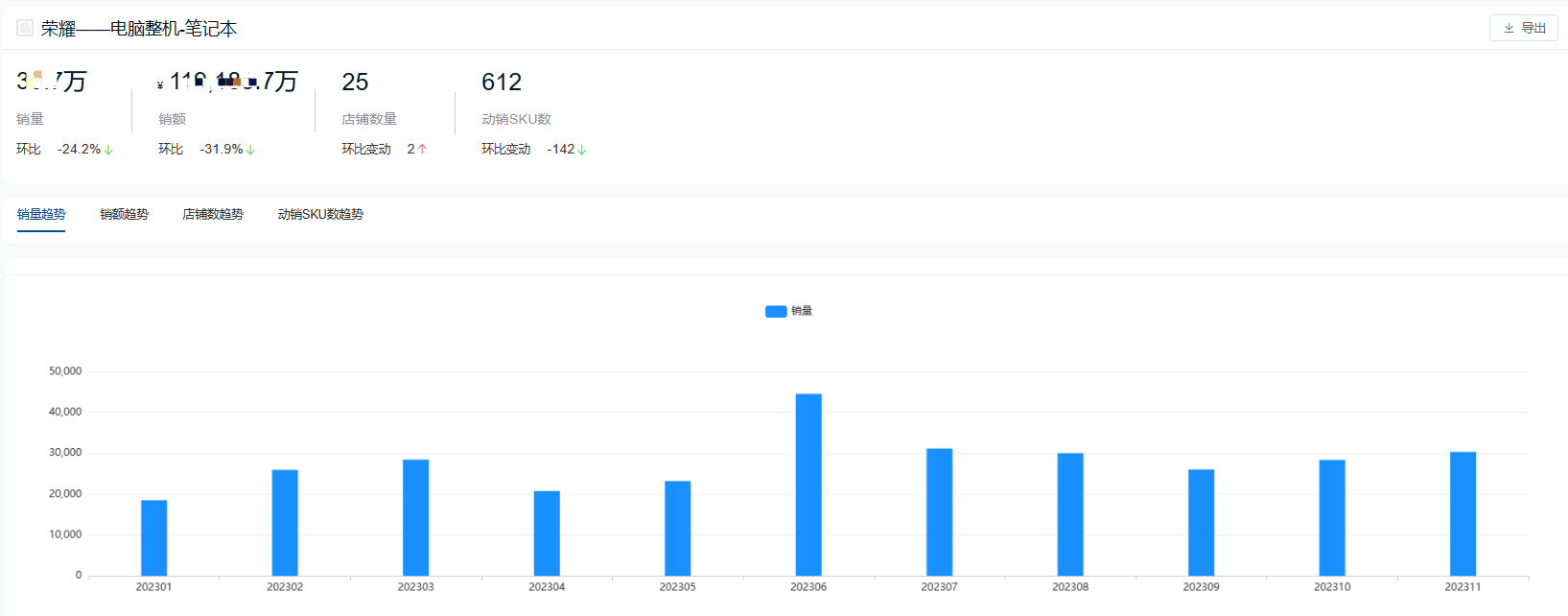Click the 10,000 y-axis label
This screenshot has height=616, width=1568.
point(65,534)
